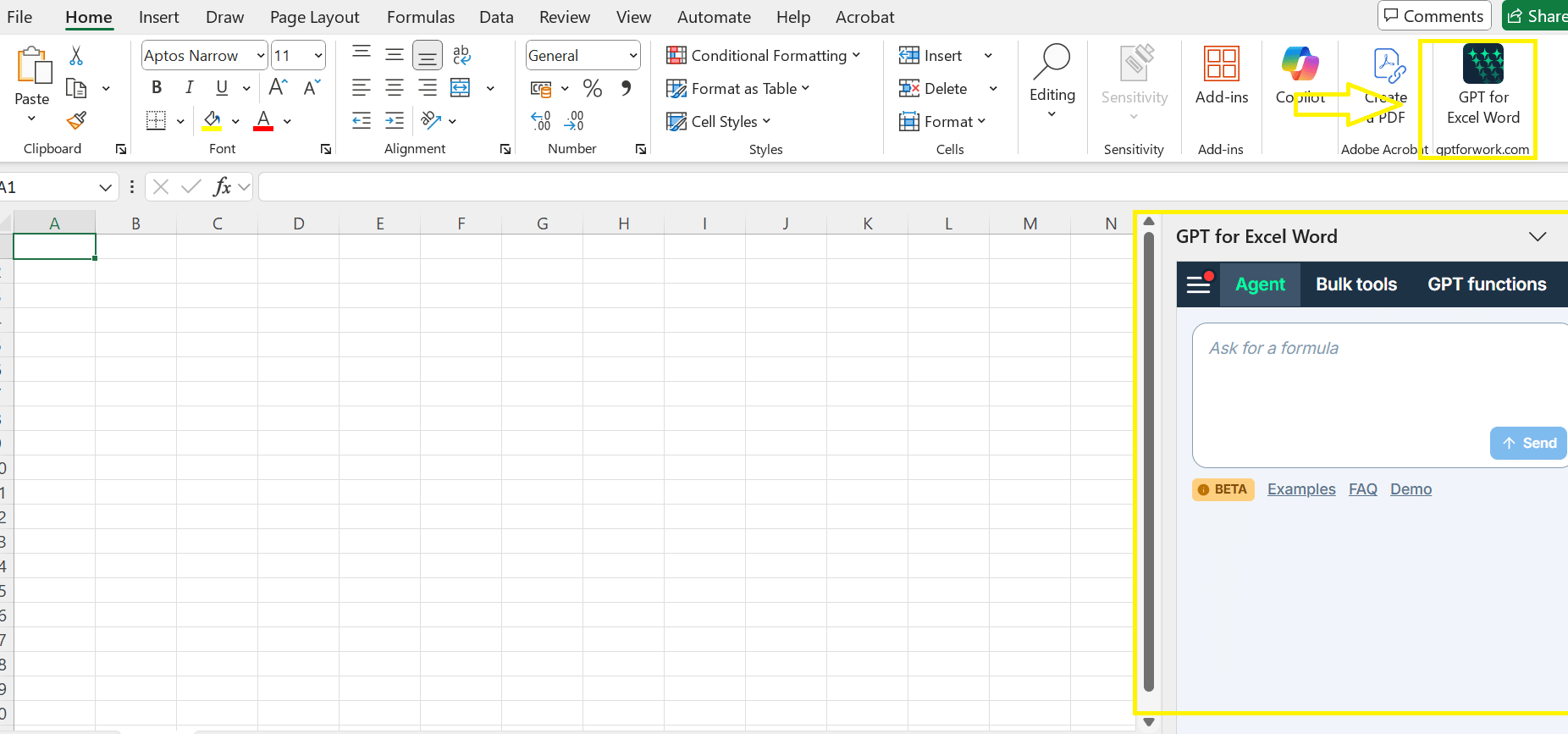
Task: Open GPT for Excel Word add-in
Action: (1483, 85)
